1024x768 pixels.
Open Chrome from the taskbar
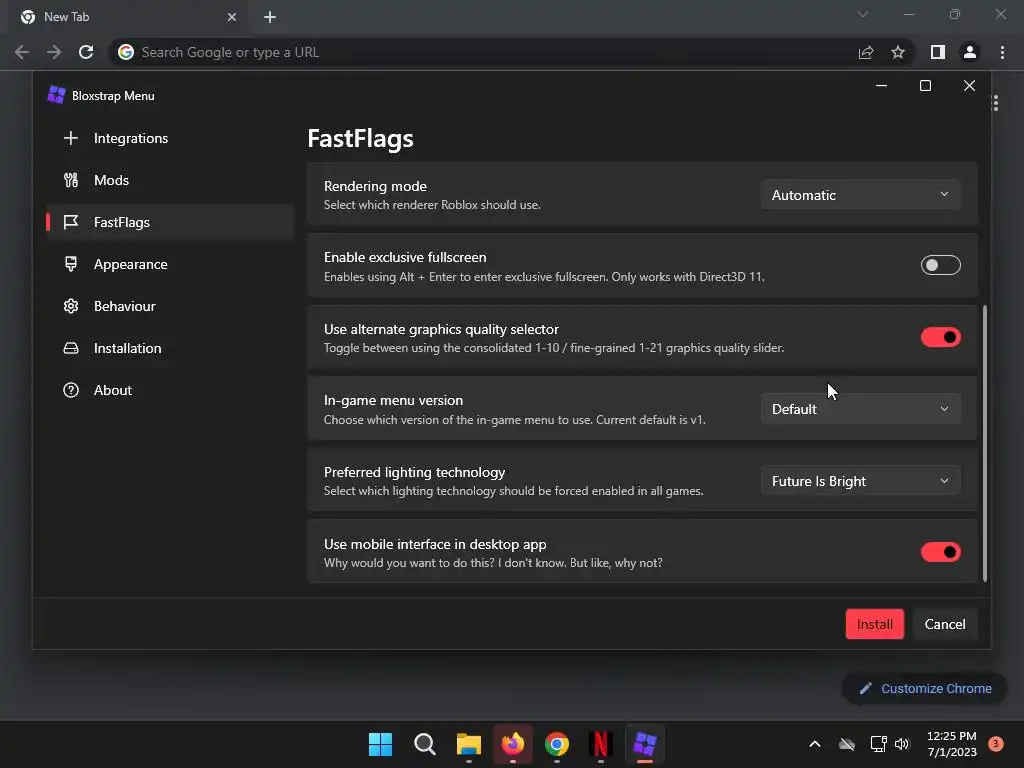(x=556, y=744)
